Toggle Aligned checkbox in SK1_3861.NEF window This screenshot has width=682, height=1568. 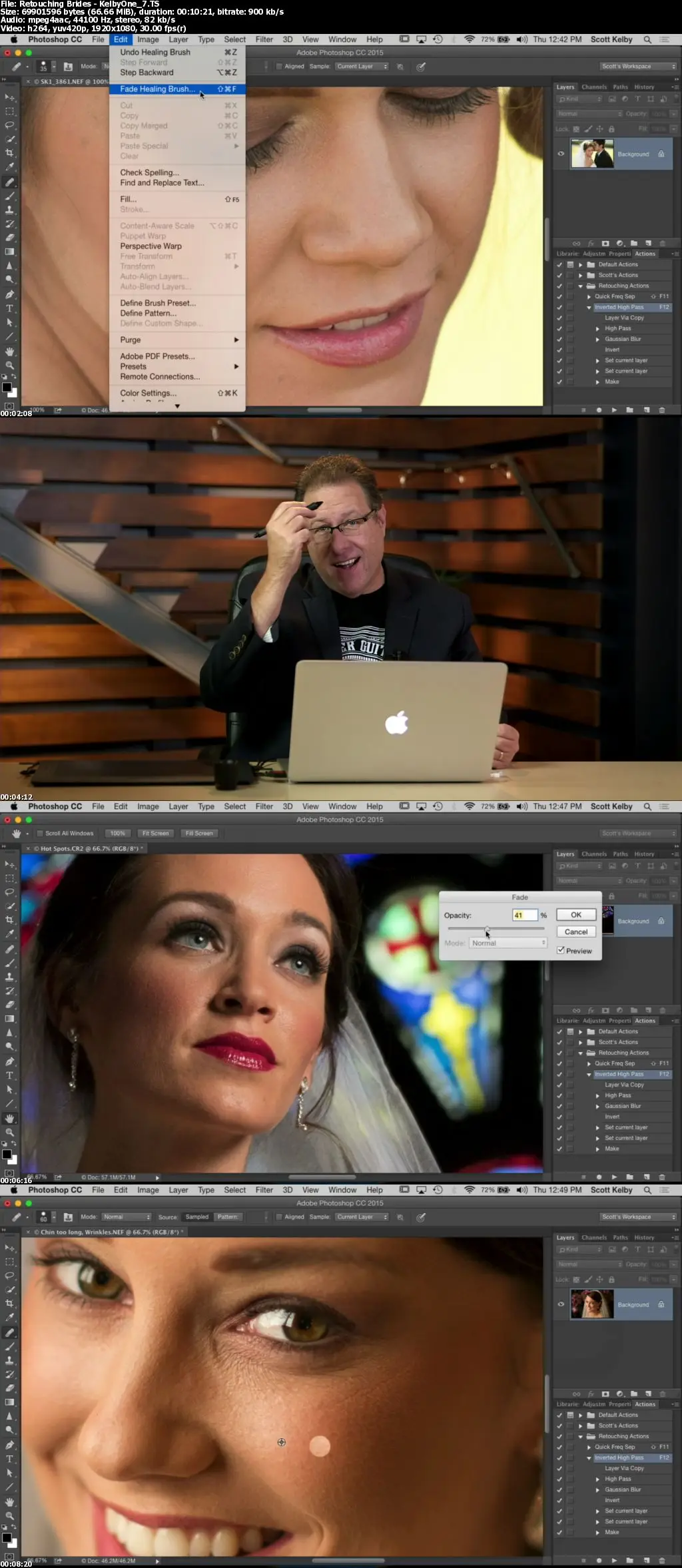(x=279, y=67)
